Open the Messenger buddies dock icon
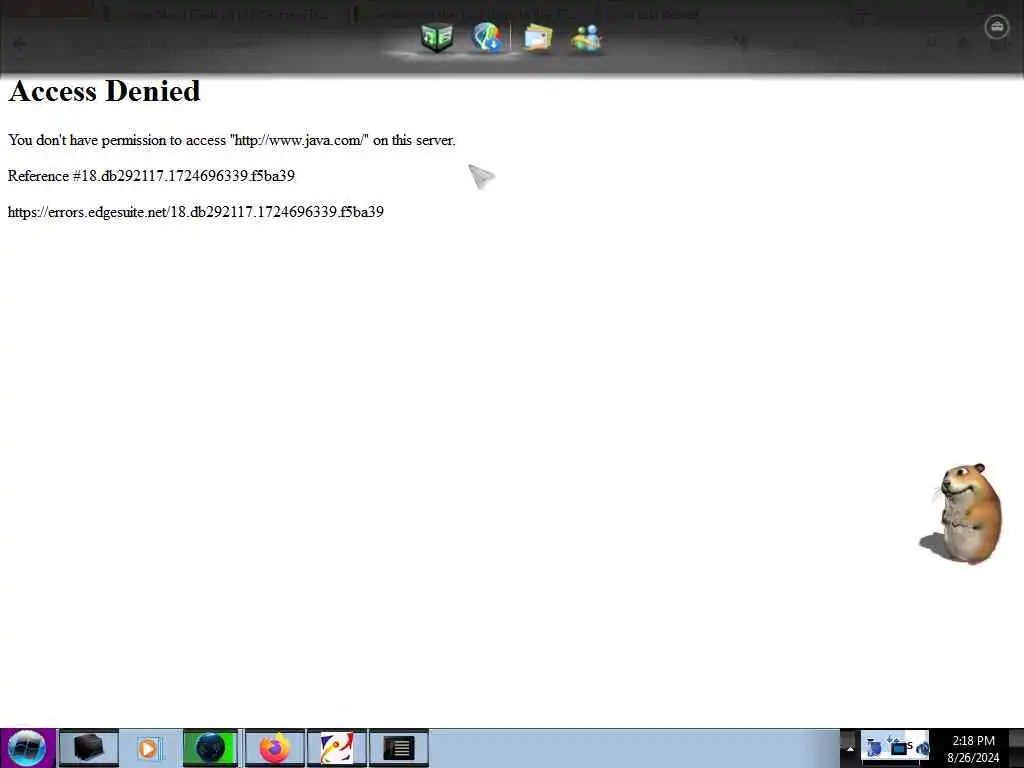 click(x=586, y=38)
